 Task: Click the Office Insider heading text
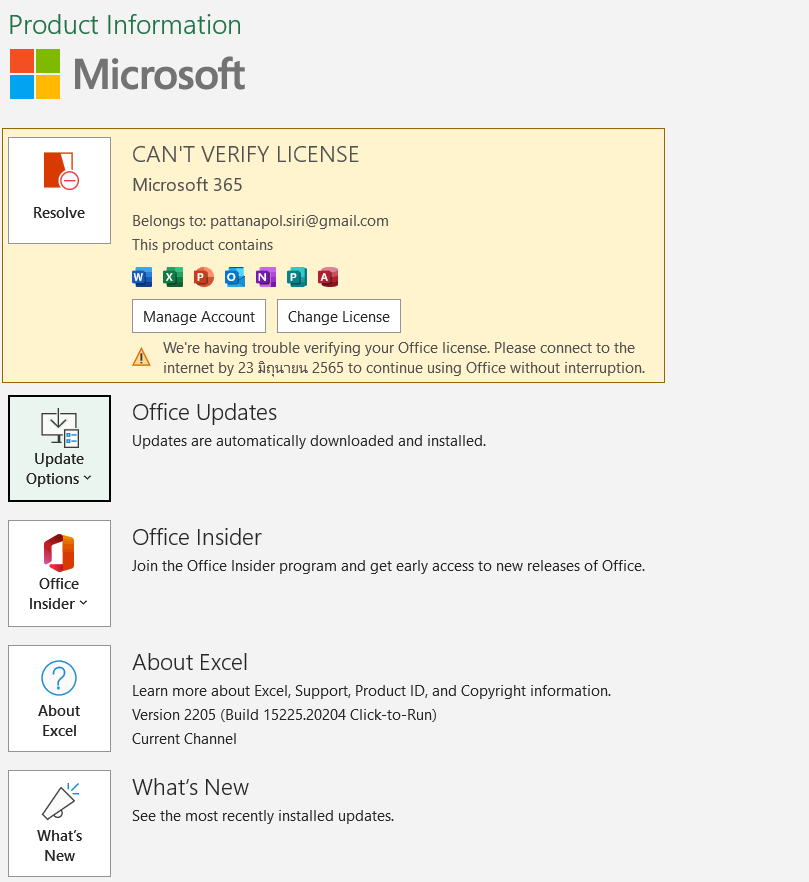pos(196,537)
